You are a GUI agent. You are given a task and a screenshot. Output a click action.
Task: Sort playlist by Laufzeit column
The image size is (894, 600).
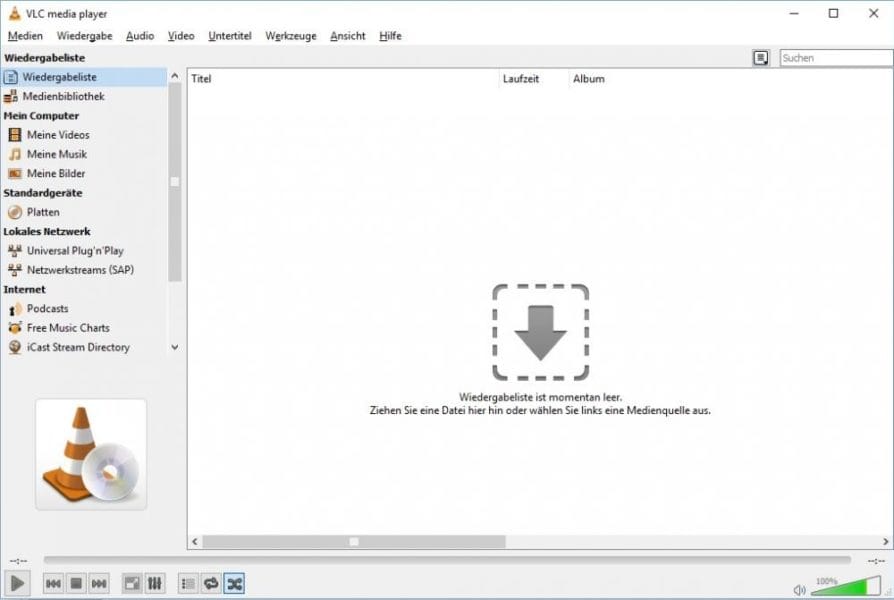pyautogui.click(x=534, y=79)
